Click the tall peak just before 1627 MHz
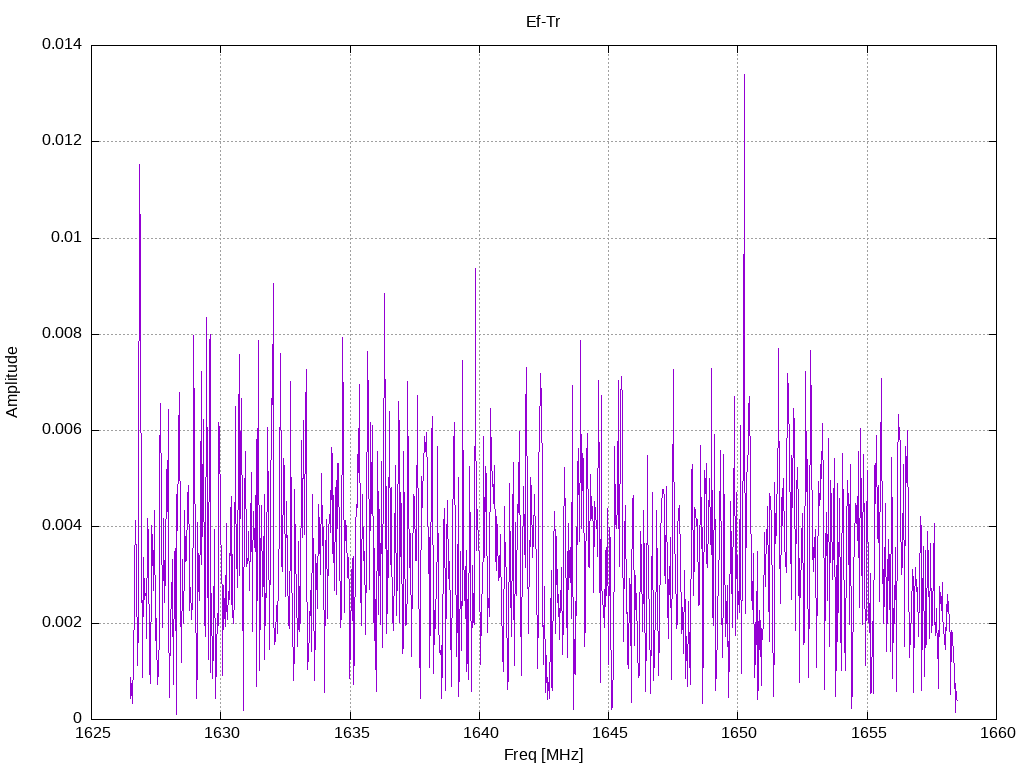Screen dimensions: 1024x768 point(139,166)
